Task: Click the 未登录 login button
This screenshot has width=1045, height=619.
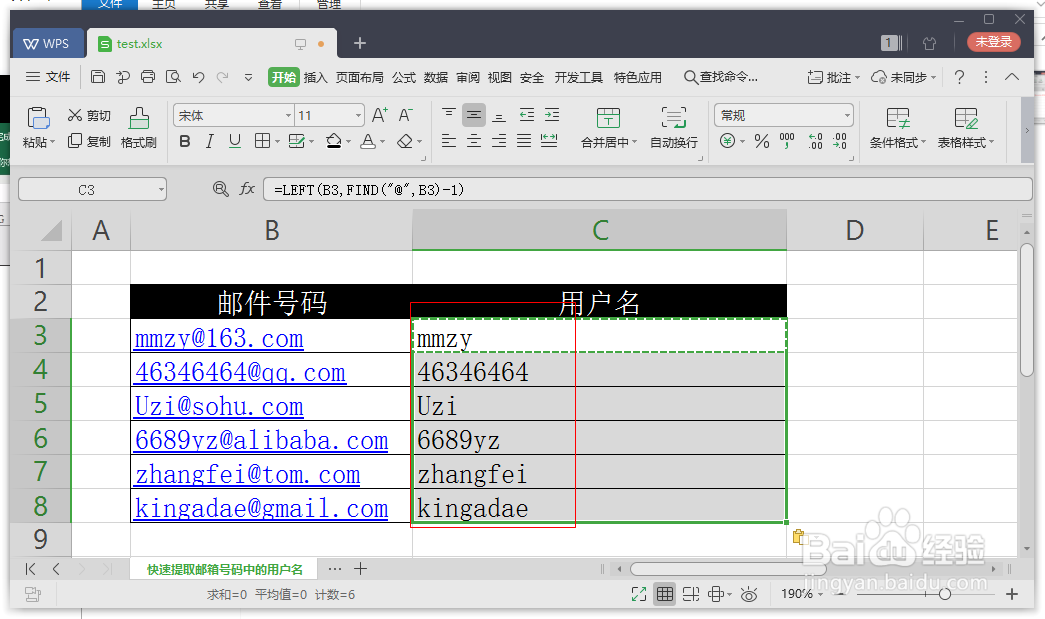Action: click(x=994, y=42)
